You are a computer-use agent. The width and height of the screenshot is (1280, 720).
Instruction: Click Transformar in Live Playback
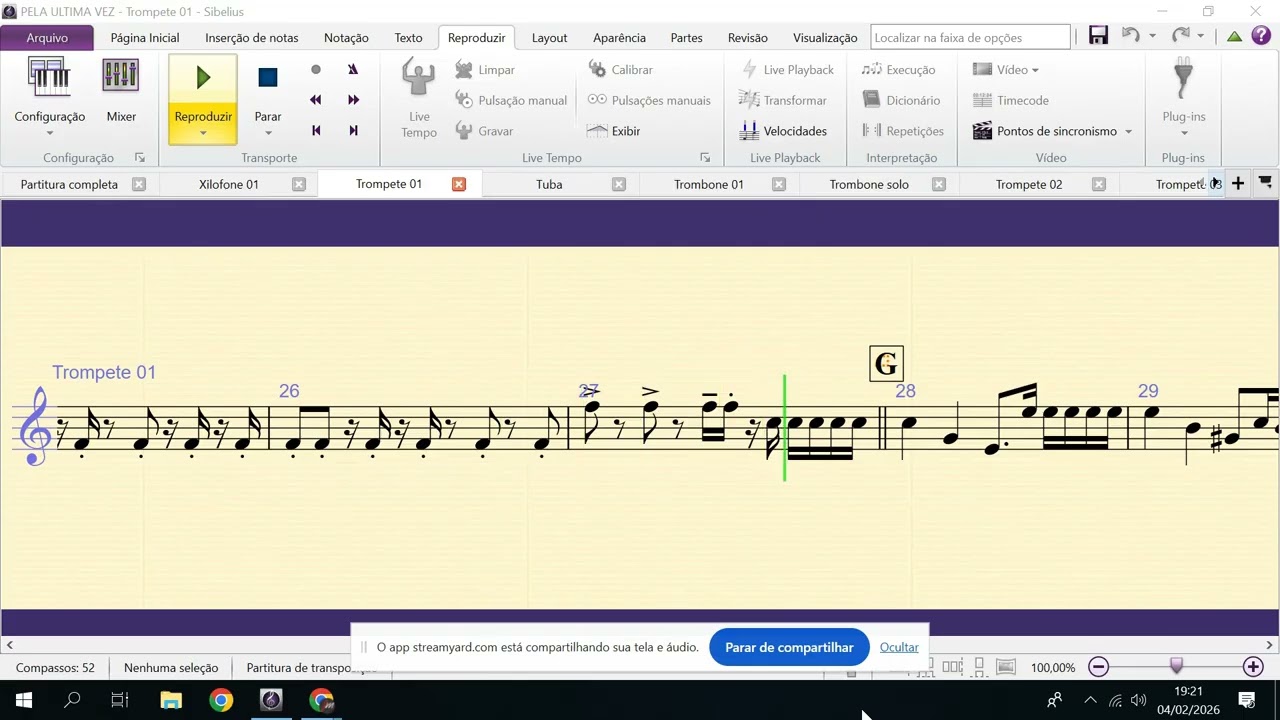[783, 100]
